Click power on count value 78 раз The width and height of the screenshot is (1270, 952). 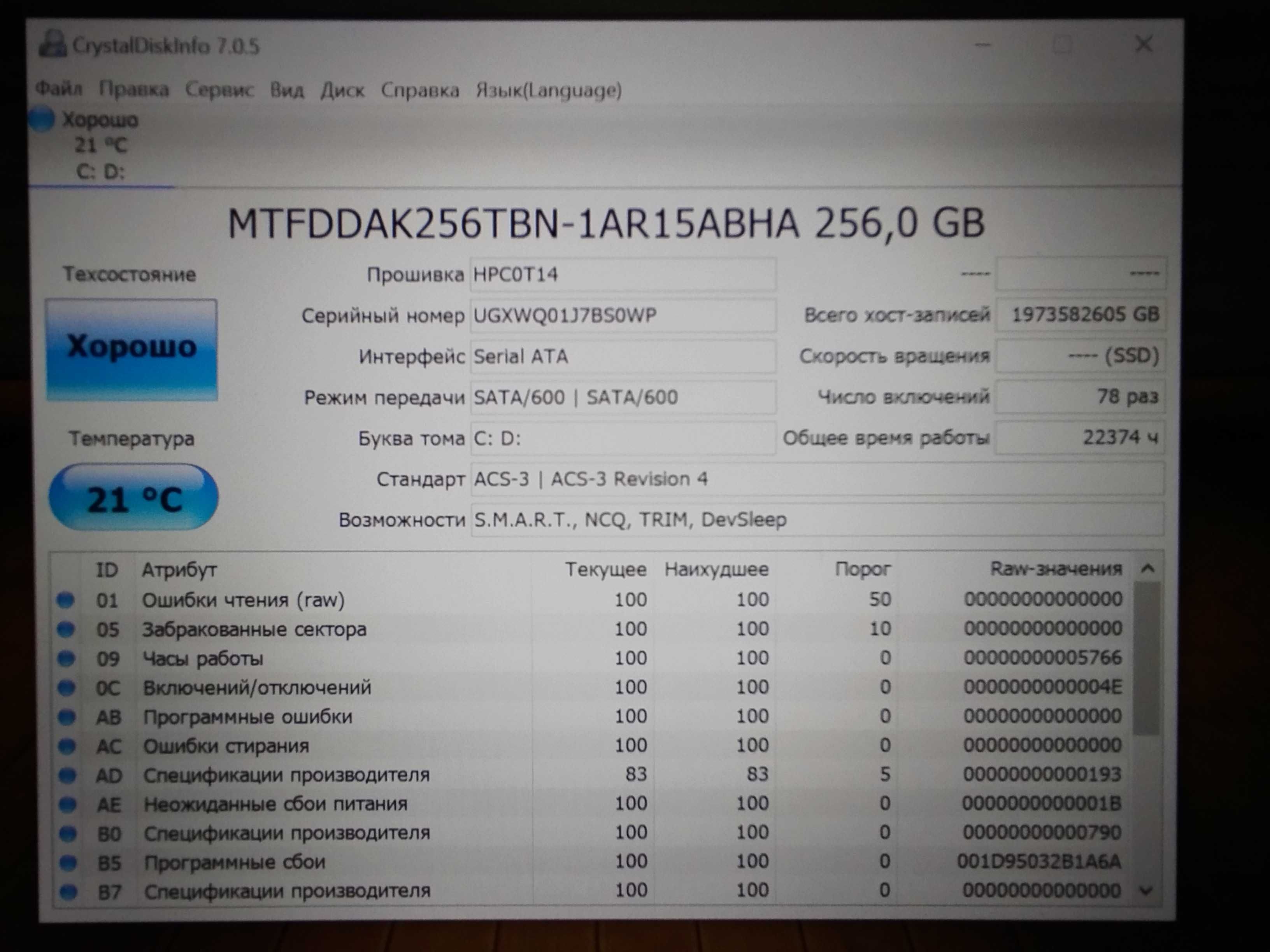pyautogui.click(x=1080, y=397)
